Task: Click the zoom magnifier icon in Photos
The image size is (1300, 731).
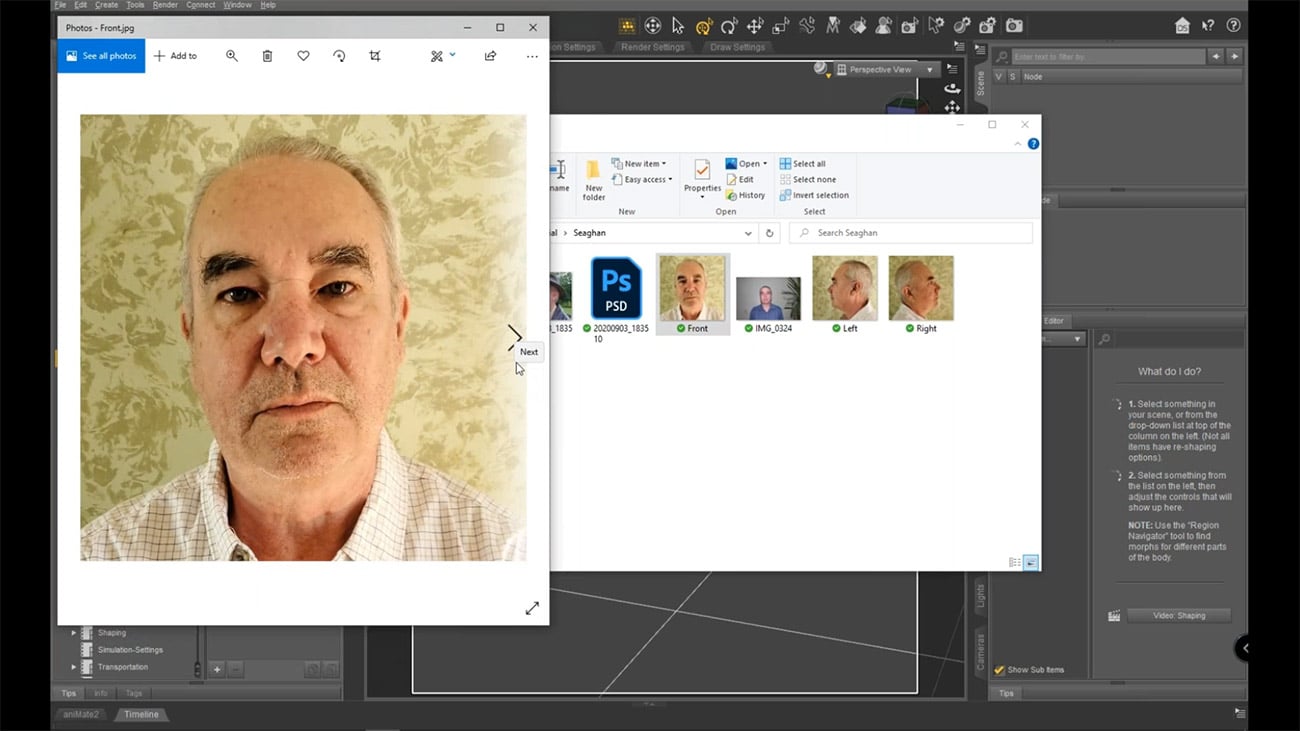Action: click(x=232, y=56)
